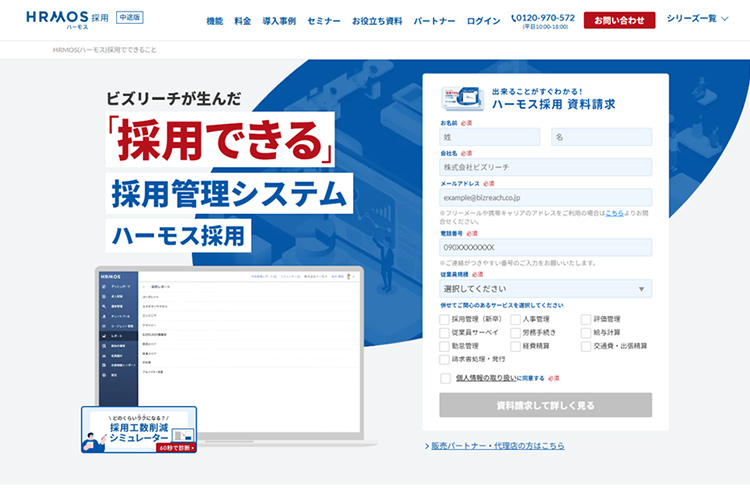
Task: Open the 個人情報の取り扱い link
Action: tap(486, 378)
